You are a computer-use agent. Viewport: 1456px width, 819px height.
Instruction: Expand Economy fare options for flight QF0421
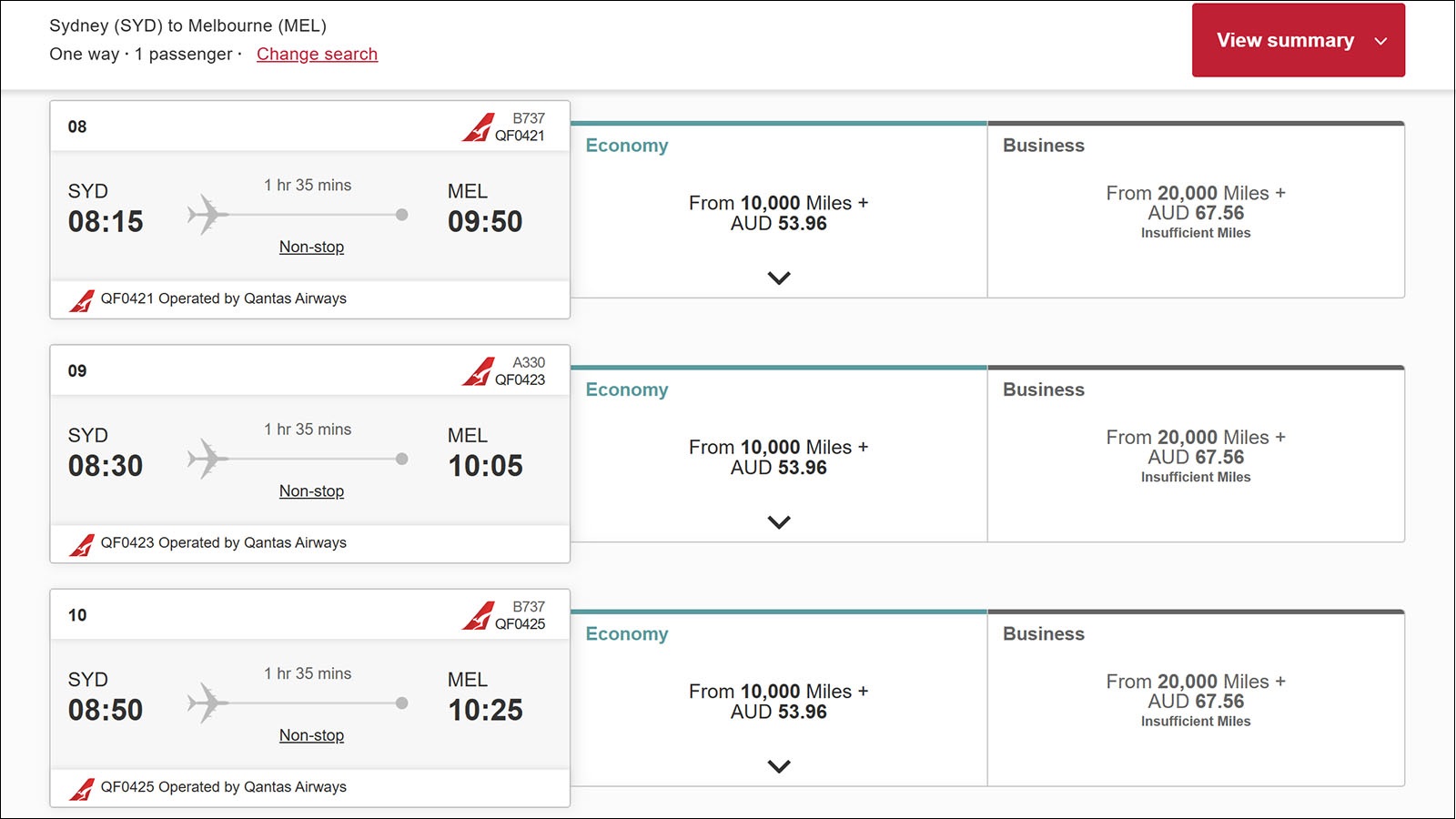pyautogui.click(x=779, y=278)
